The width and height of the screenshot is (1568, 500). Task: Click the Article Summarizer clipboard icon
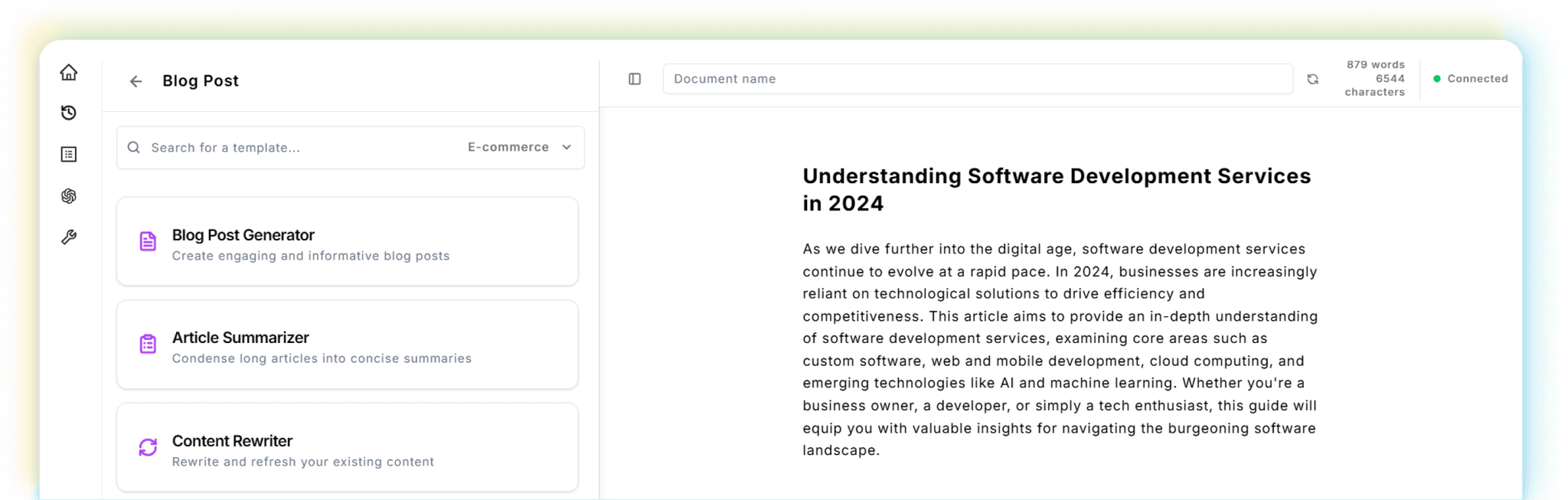148,344
